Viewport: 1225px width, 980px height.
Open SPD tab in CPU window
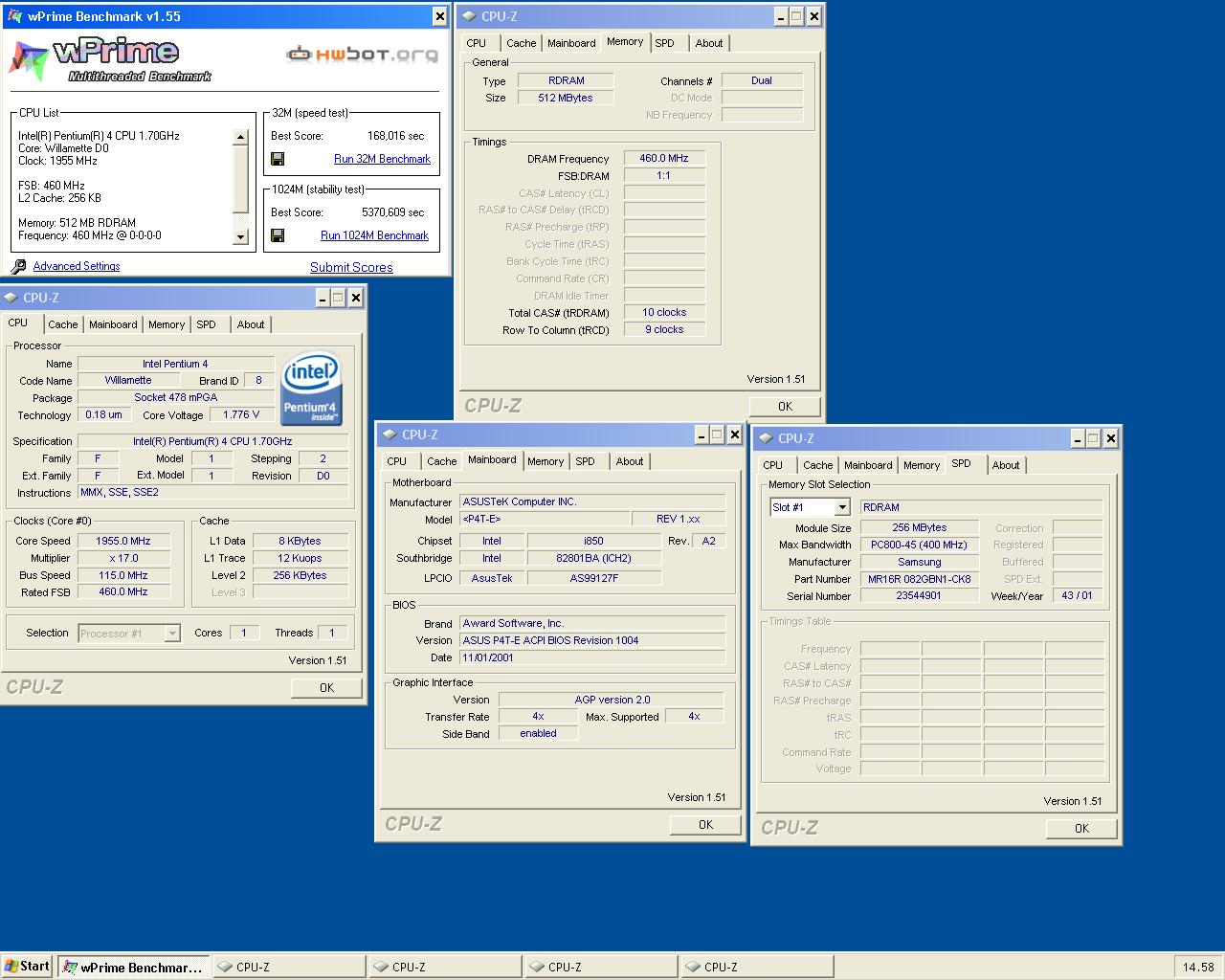[207, 324]
